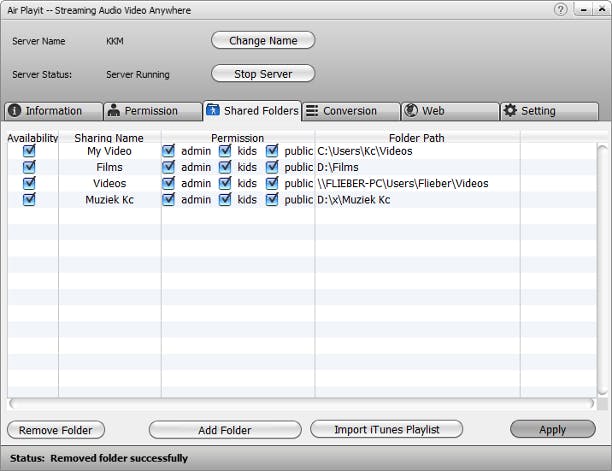612x471 pixels.
Task: Select the Shared Folders tab
Action: (x=252, y=111)
